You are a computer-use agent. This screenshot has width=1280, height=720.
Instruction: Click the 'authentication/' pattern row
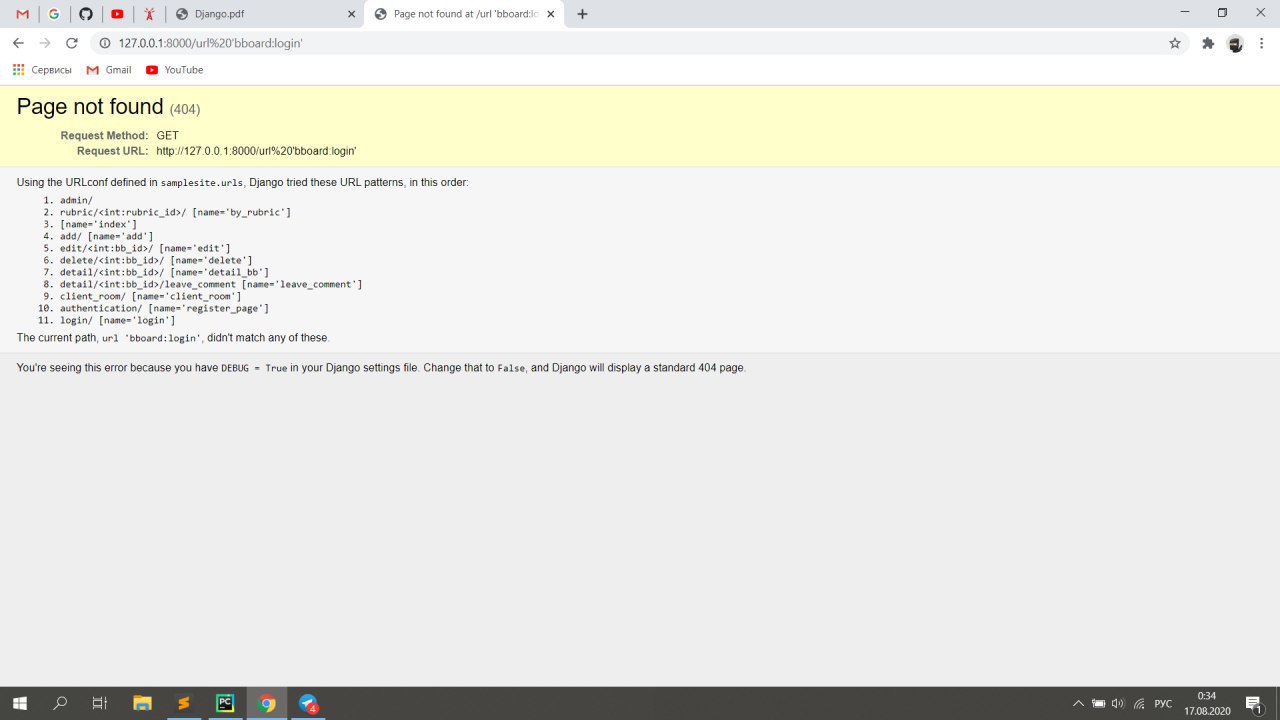(164, 308)
